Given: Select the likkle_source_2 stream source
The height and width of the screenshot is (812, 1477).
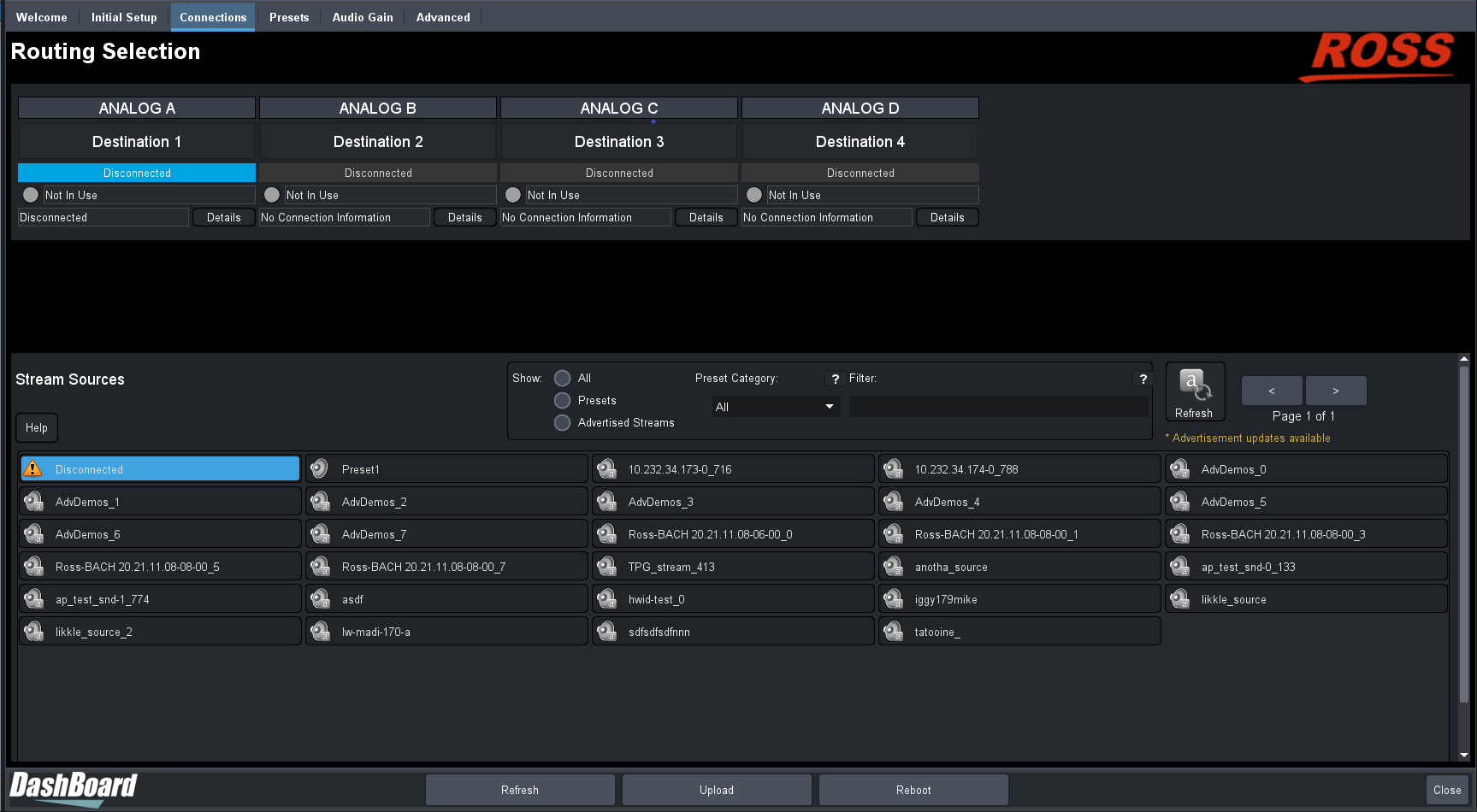Looking at the screenshot, I should point(160,632).
